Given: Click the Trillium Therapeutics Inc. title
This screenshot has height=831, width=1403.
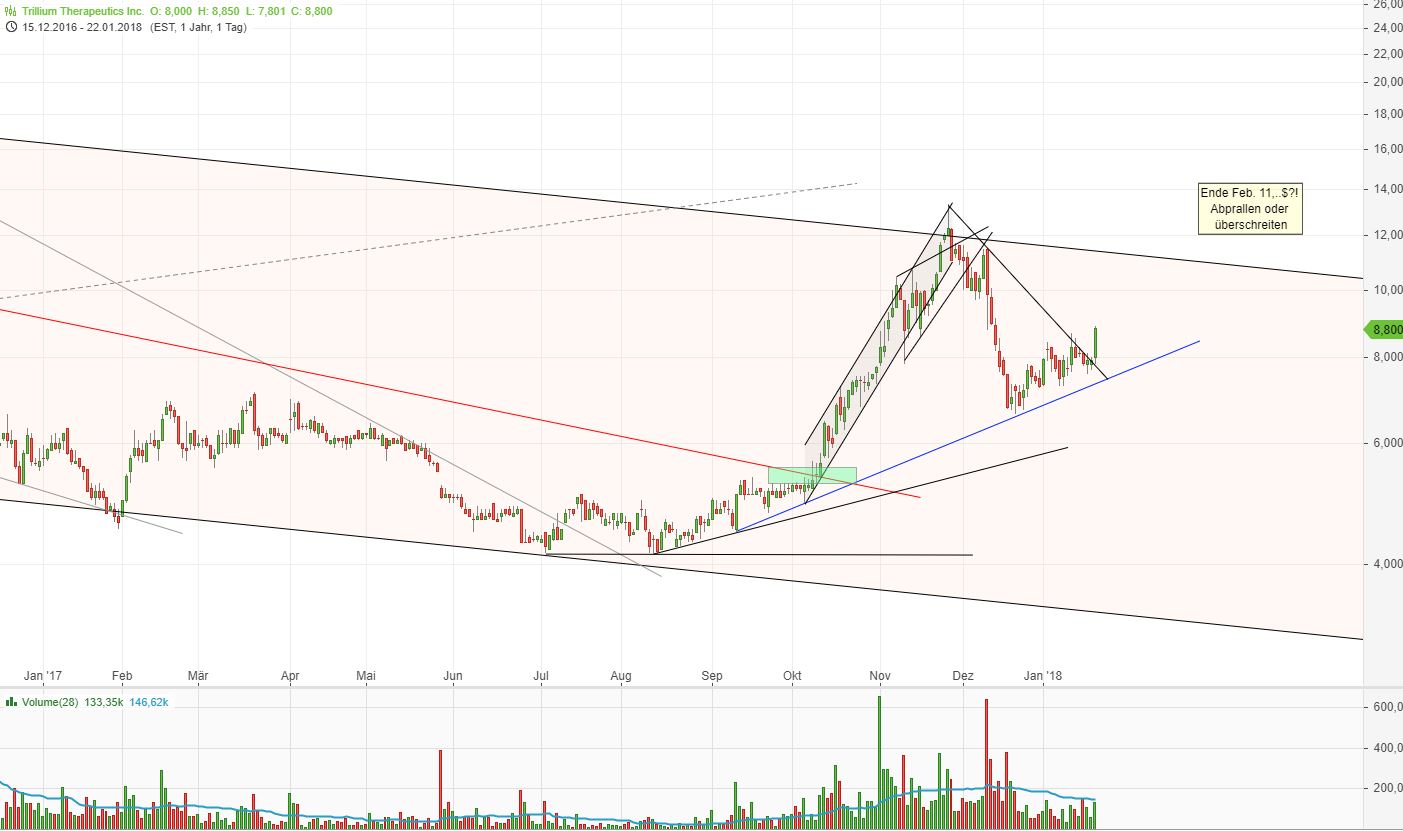Looking at the screenshot, I should coord(80,13).
